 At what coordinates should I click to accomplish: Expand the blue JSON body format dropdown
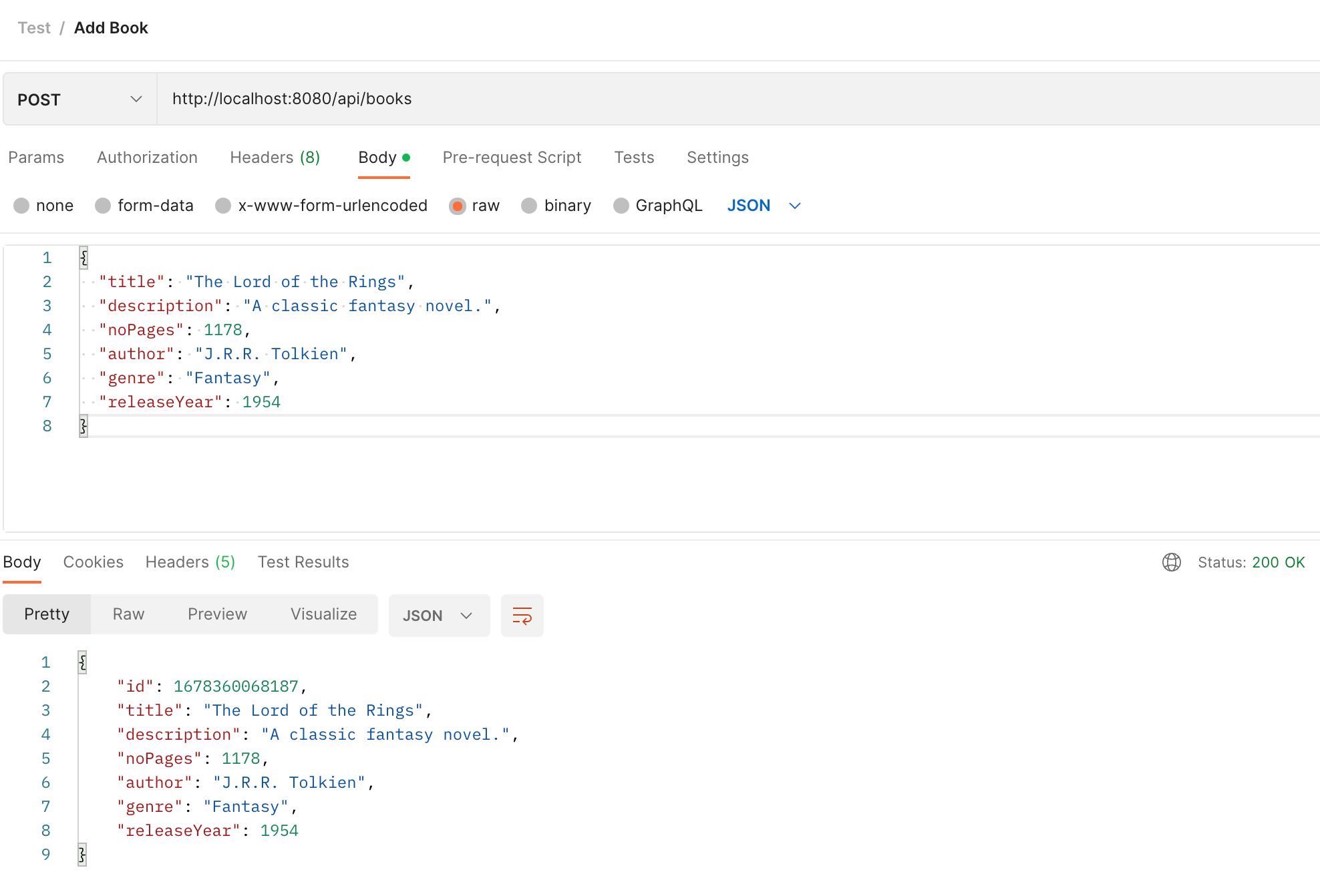(764, 206)
